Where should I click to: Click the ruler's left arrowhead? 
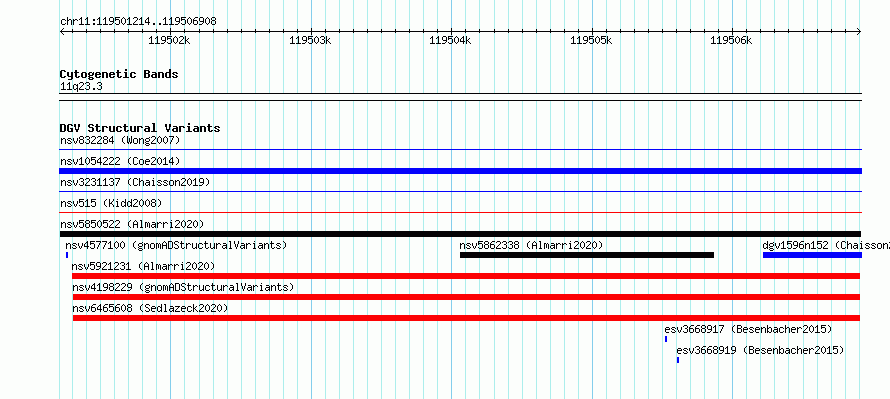62,32
